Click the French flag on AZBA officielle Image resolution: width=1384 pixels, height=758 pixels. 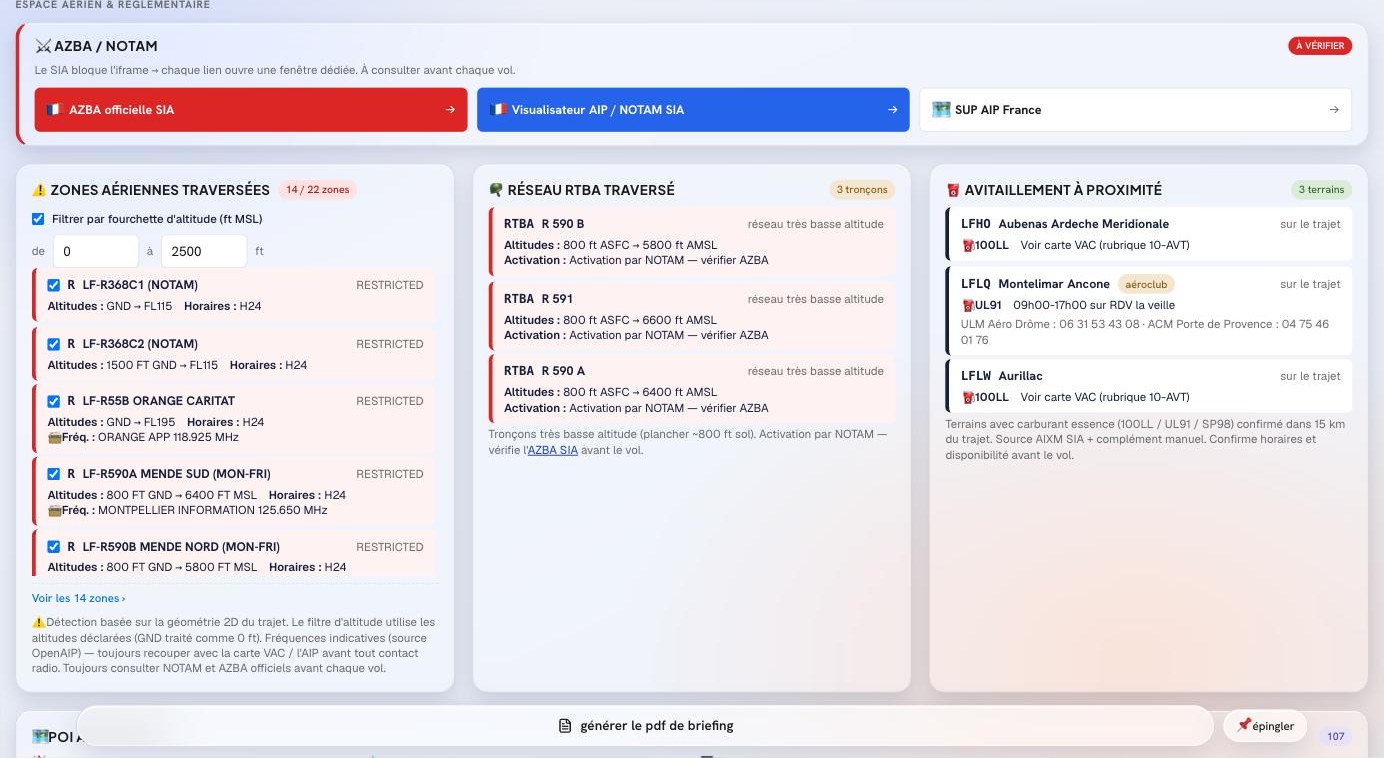point(54,110)
